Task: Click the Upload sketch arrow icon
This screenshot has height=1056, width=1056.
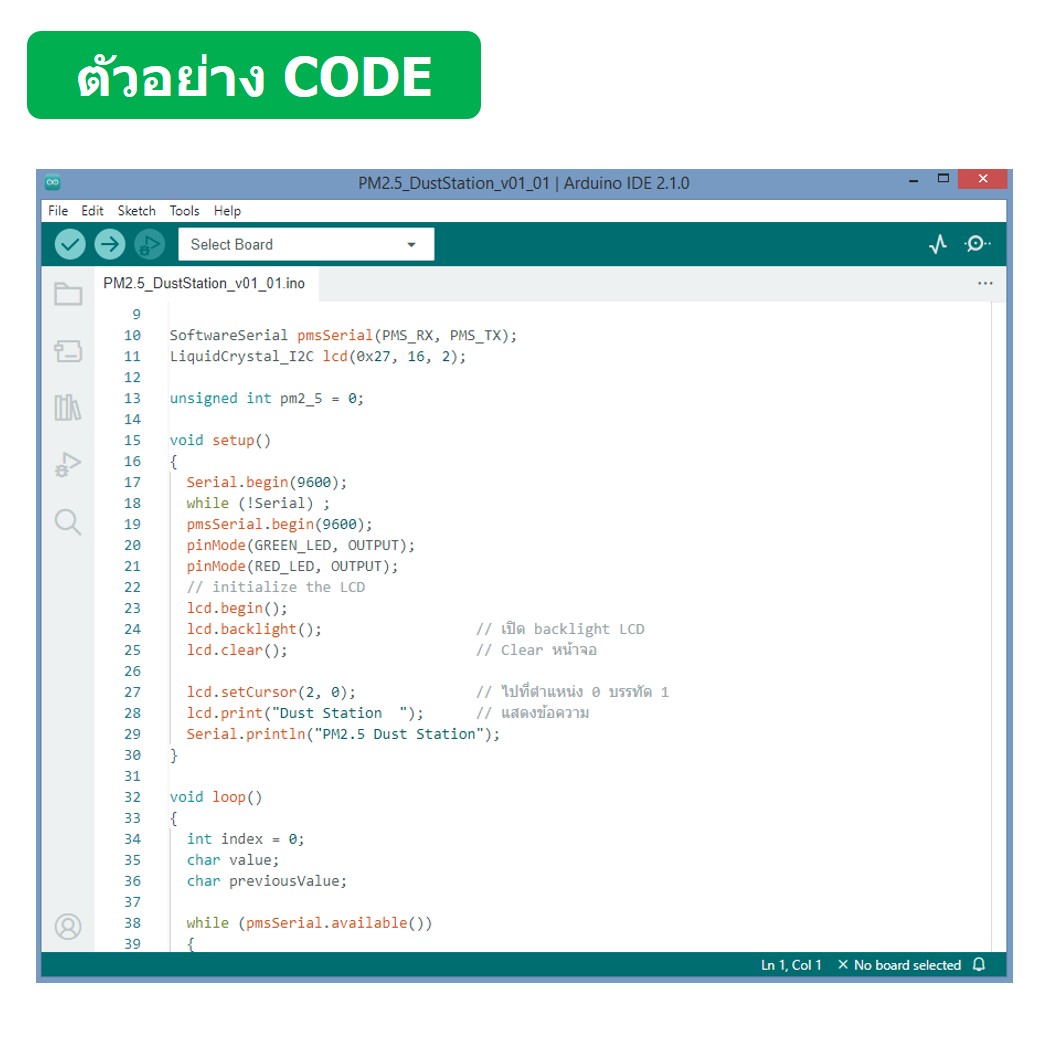Action: coord(110,243)
